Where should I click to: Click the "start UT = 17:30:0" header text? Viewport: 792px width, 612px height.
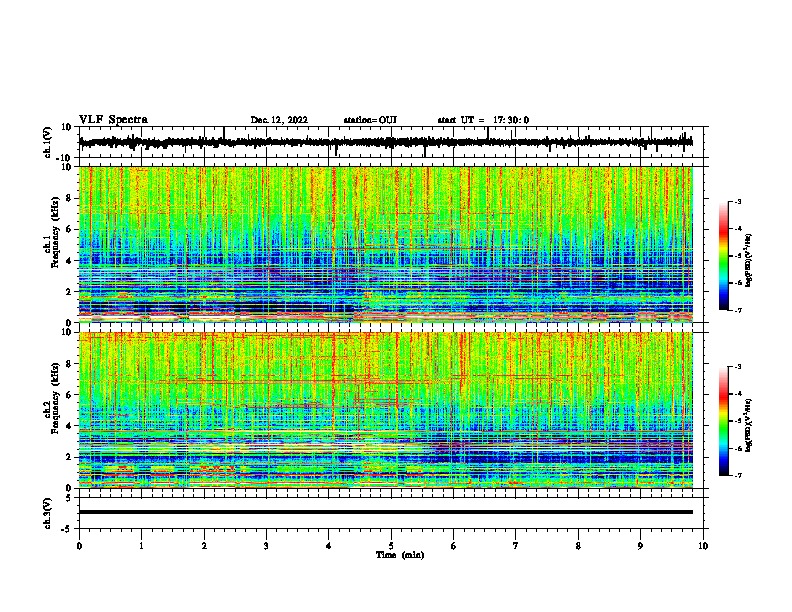click(x=483, y=120)
